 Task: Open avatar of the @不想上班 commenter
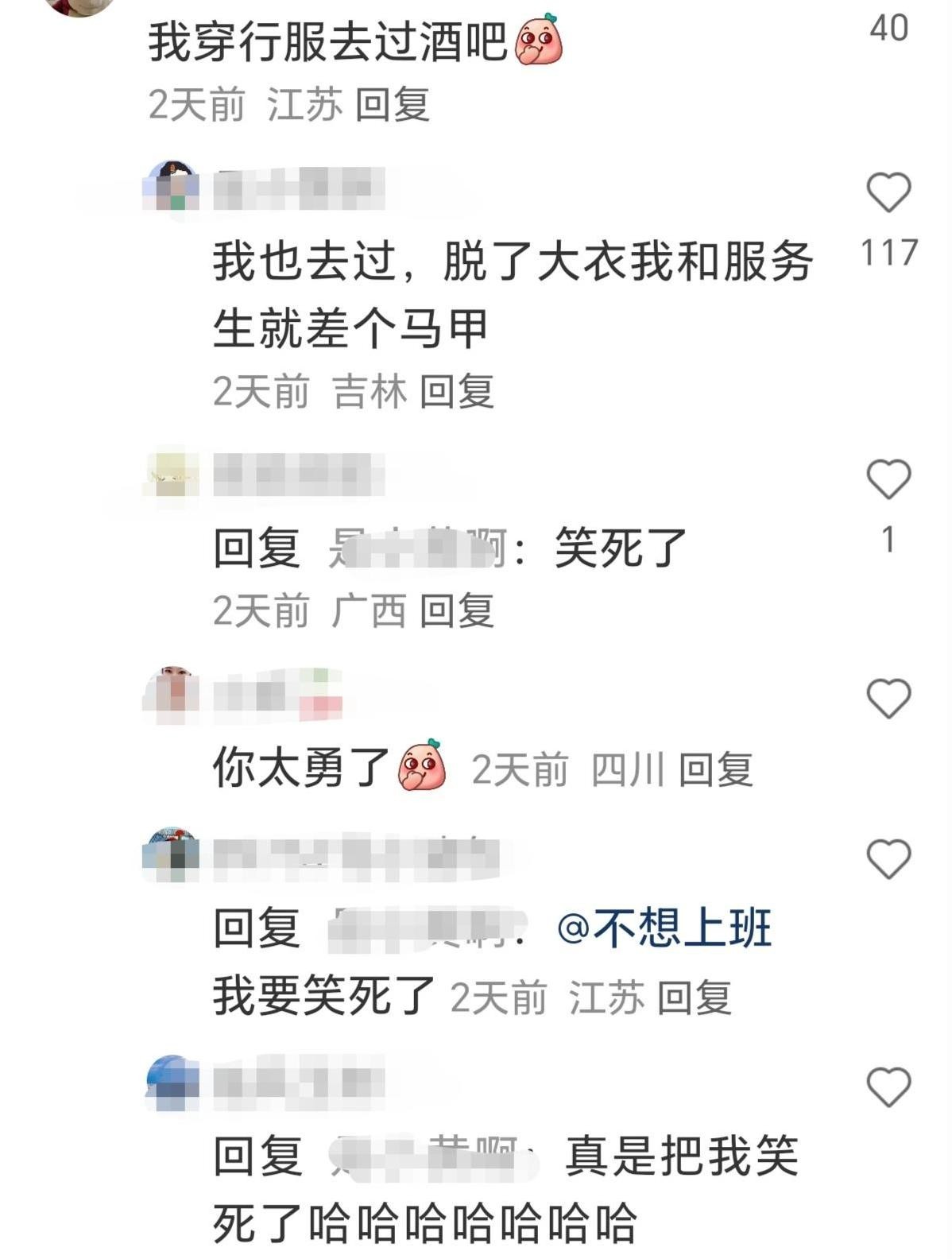pyautogui.click(x=172, y=855)
